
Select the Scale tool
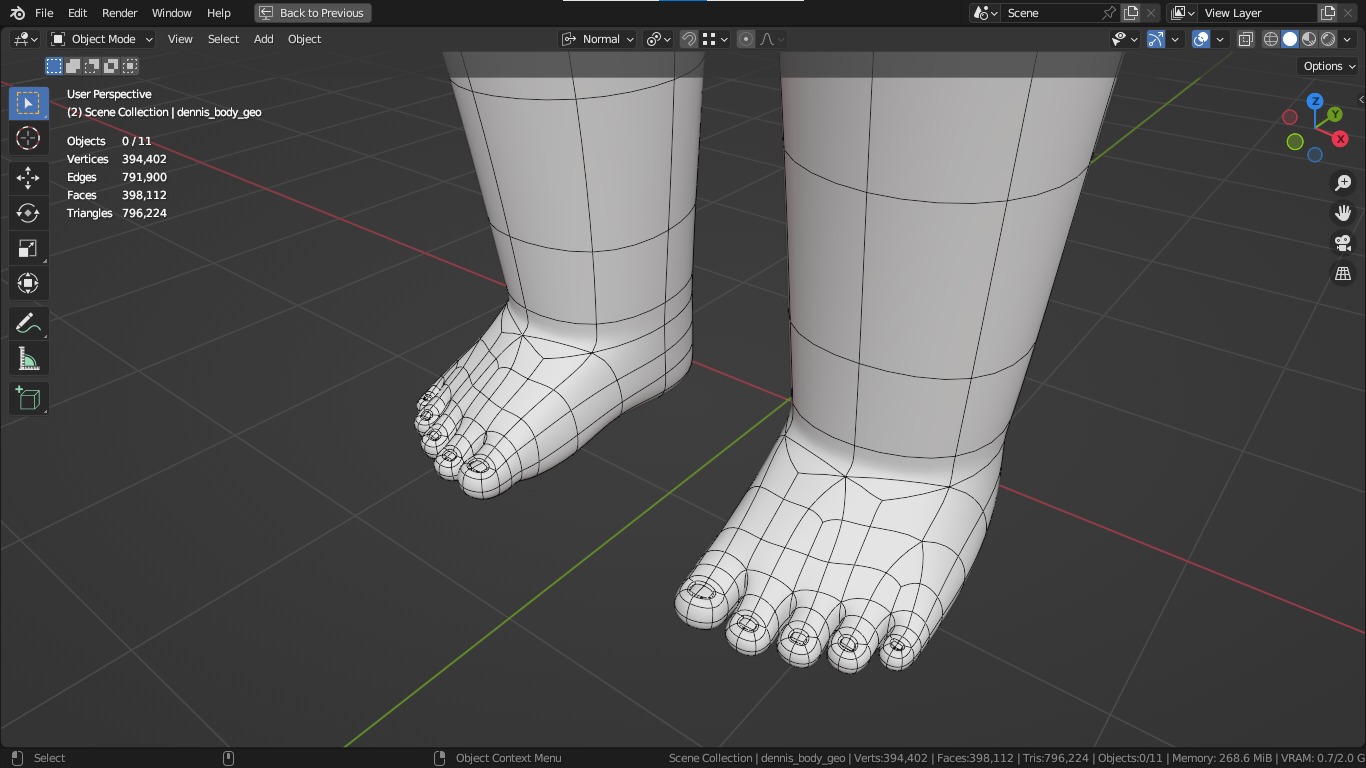click(x=28, y=248)
